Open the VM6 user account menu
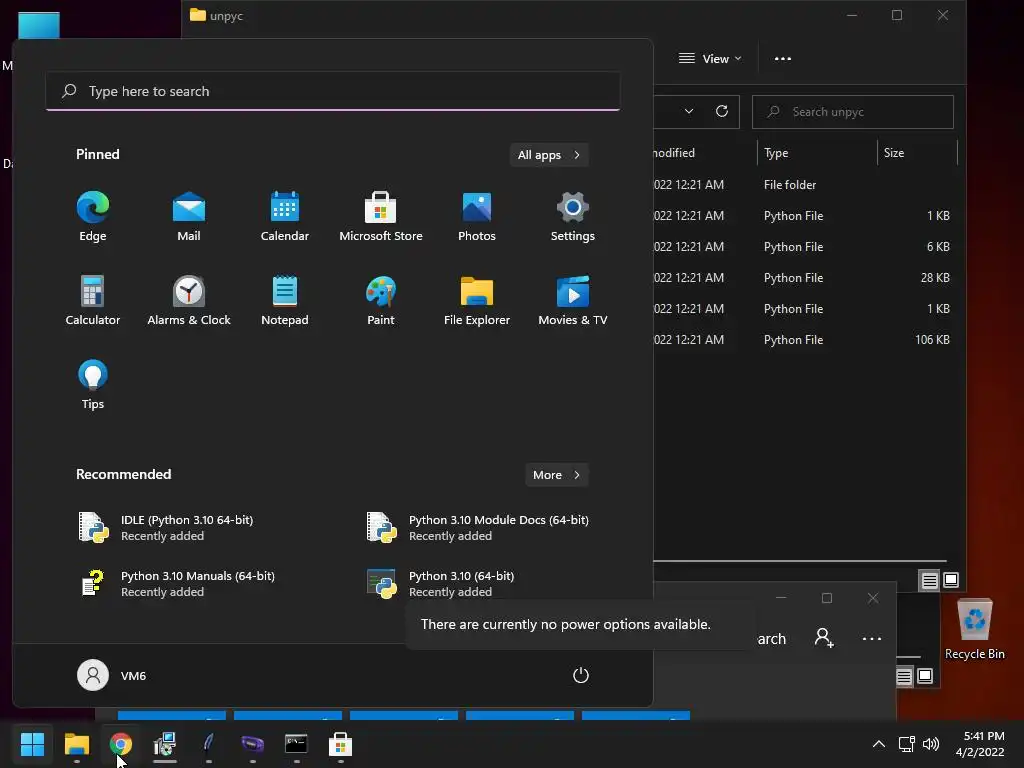Screen dimensions: 1024x768 coord(112,675)
